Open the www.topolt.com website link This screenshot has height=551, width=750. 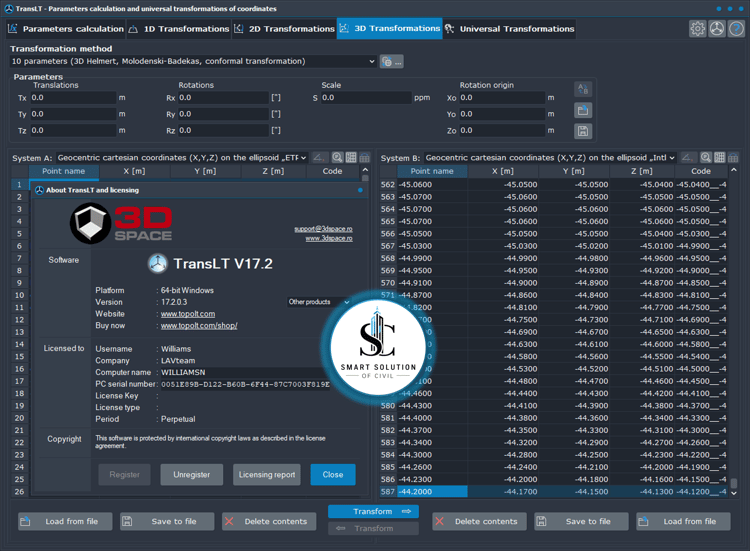[188, 314]
